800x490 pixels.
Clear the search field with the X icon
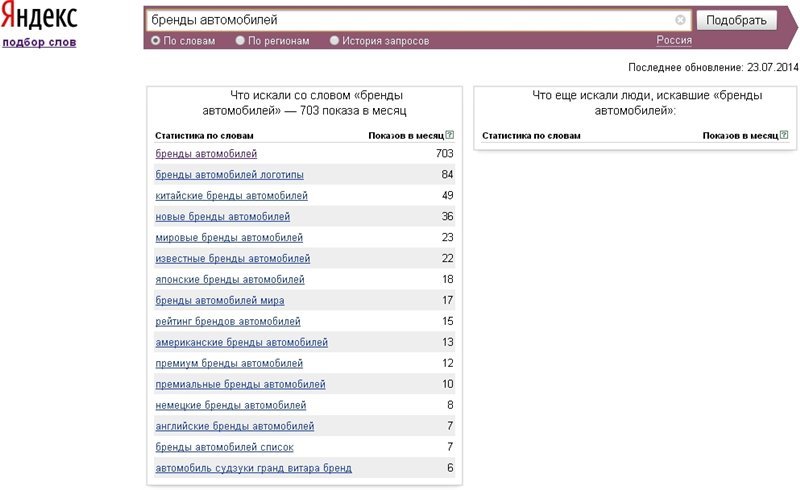[680, 20]
